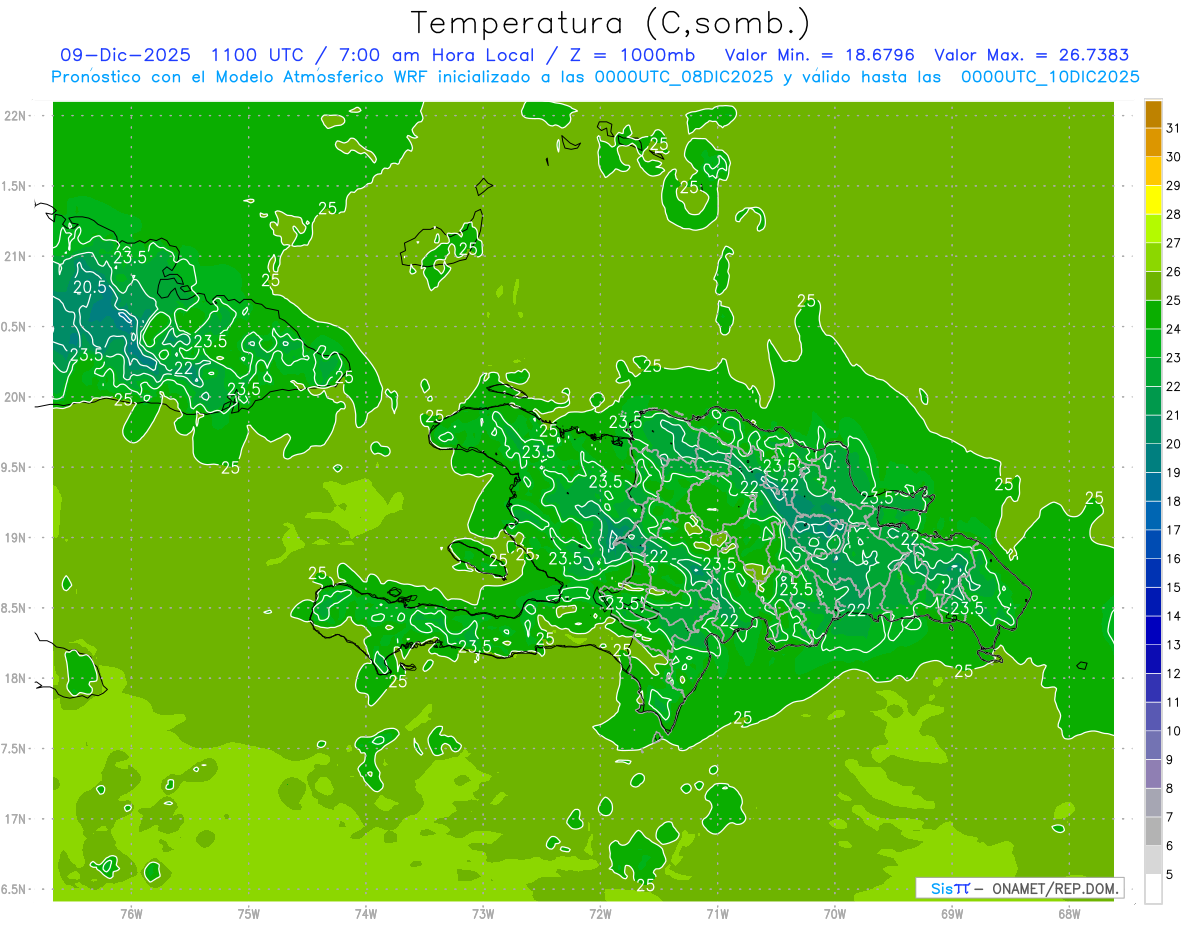This screenshot has height=927, width=1200.
Task: Click the 73W longitude label
Action: (483, 913)
